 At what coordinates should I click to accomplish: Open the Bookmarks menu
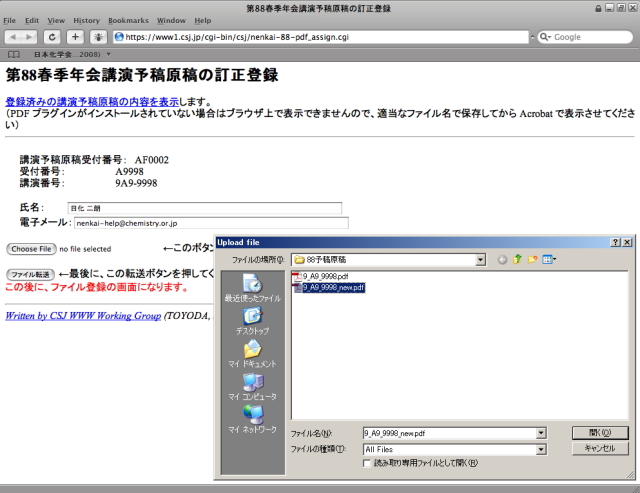pyautogui.click(x=128, y=20)
